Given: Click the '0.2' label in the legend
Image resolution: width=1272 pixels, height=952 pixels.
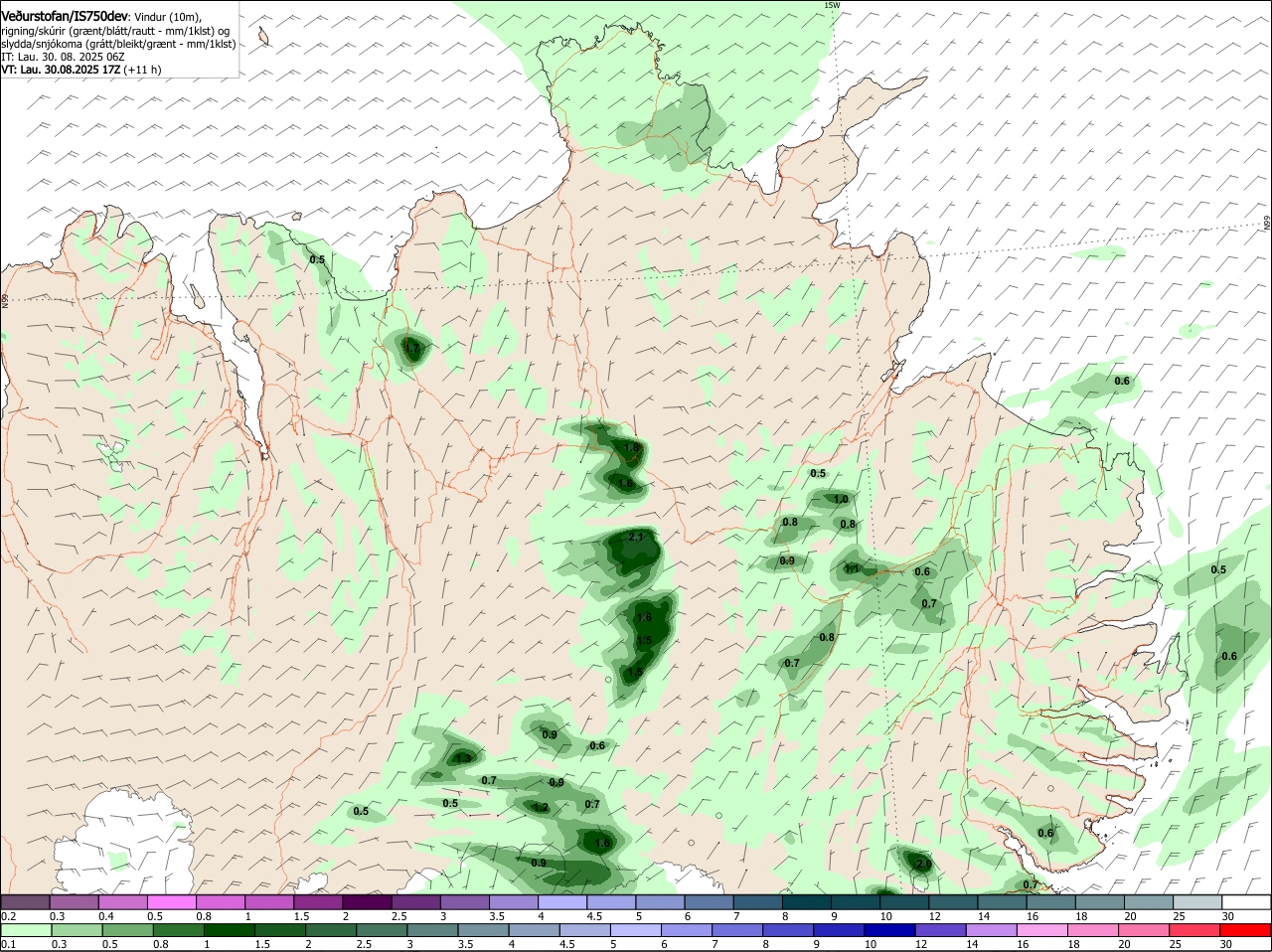Looking at the screenshot, I should 8,915.
